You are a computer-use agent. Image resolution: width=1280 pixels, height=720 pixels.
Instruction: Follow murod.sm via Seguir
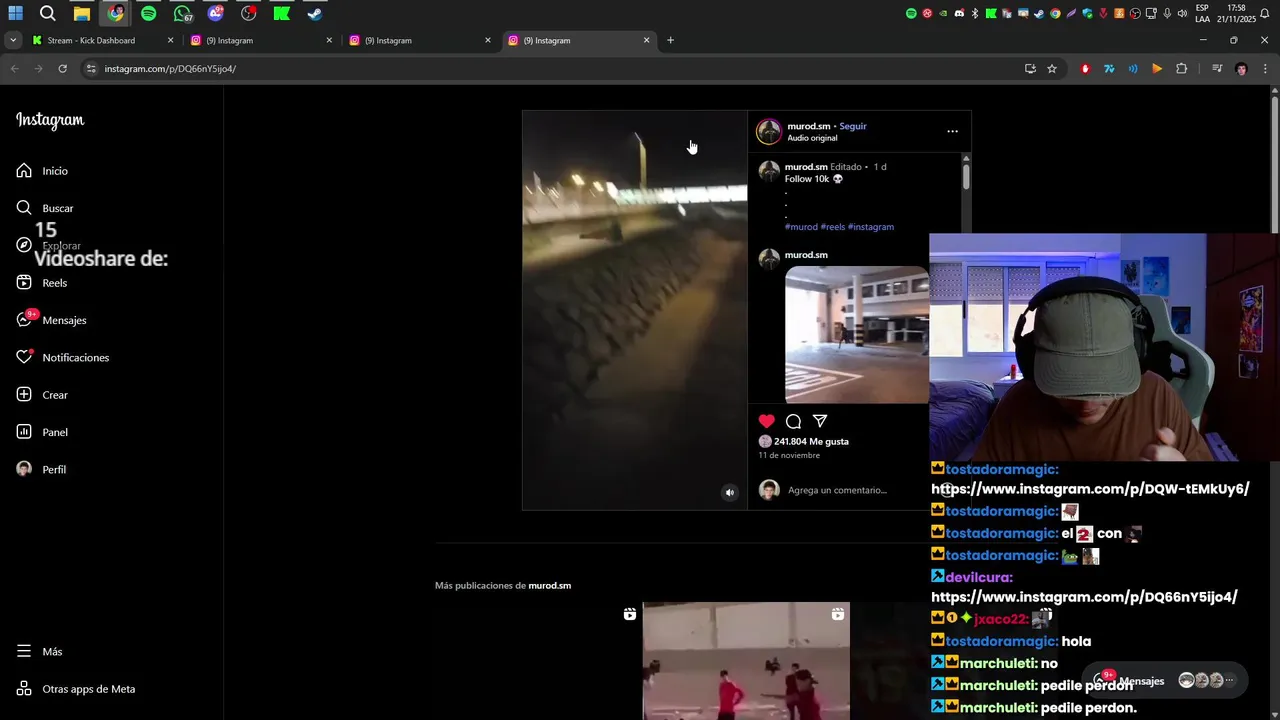[853, 126]
